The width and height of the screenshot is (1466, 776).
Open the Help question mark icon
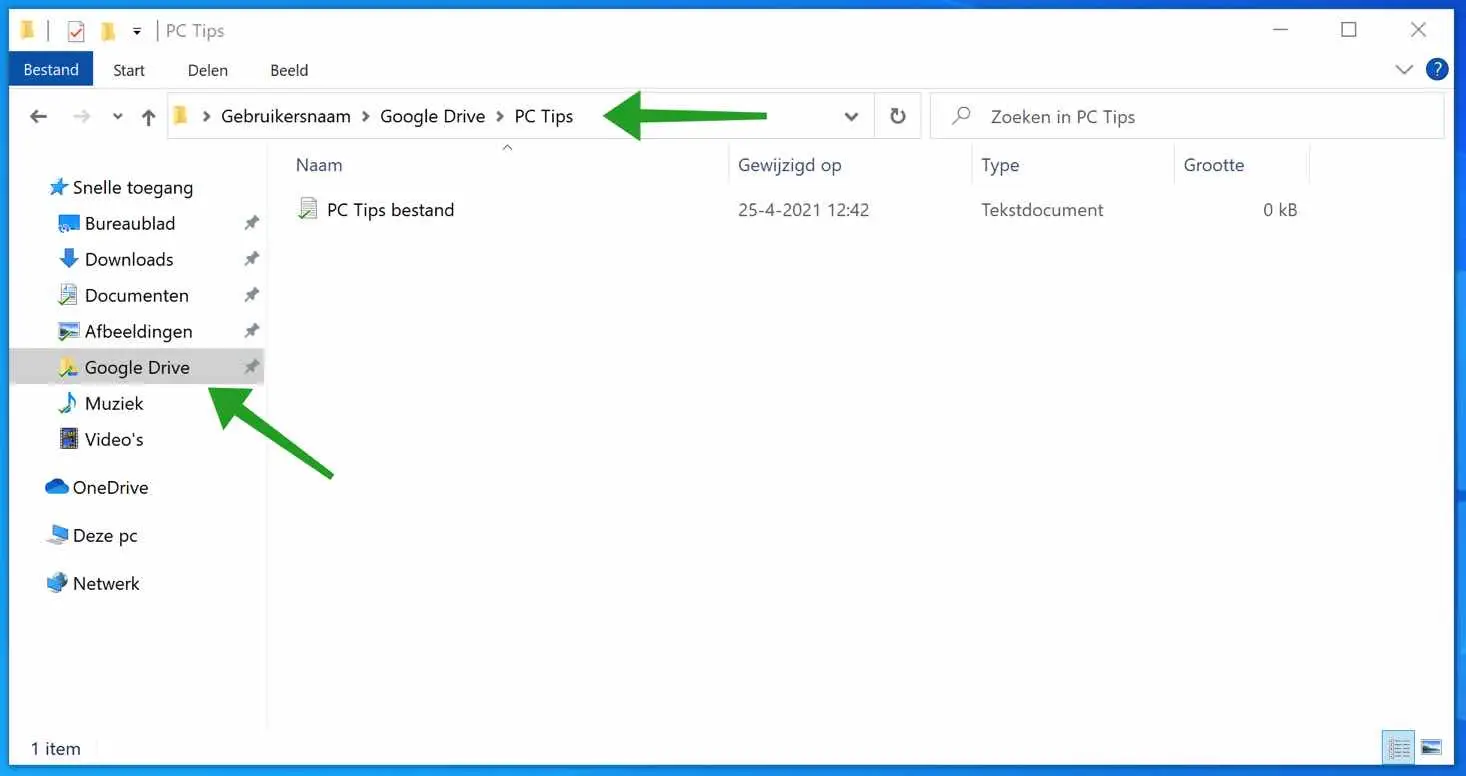(x=1437, y=69)
